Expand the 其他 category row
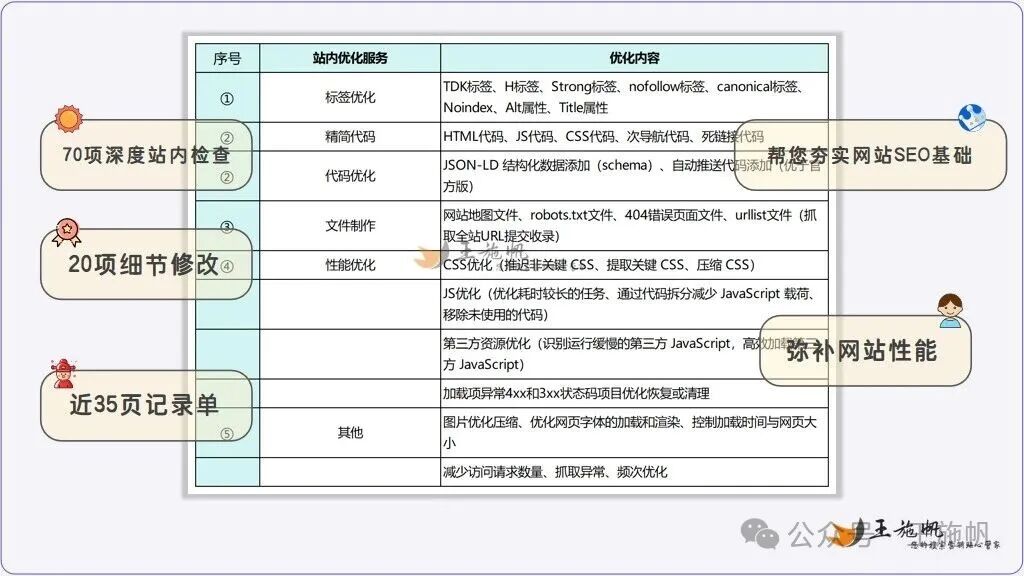The image size is (1024, 576). 349,433
